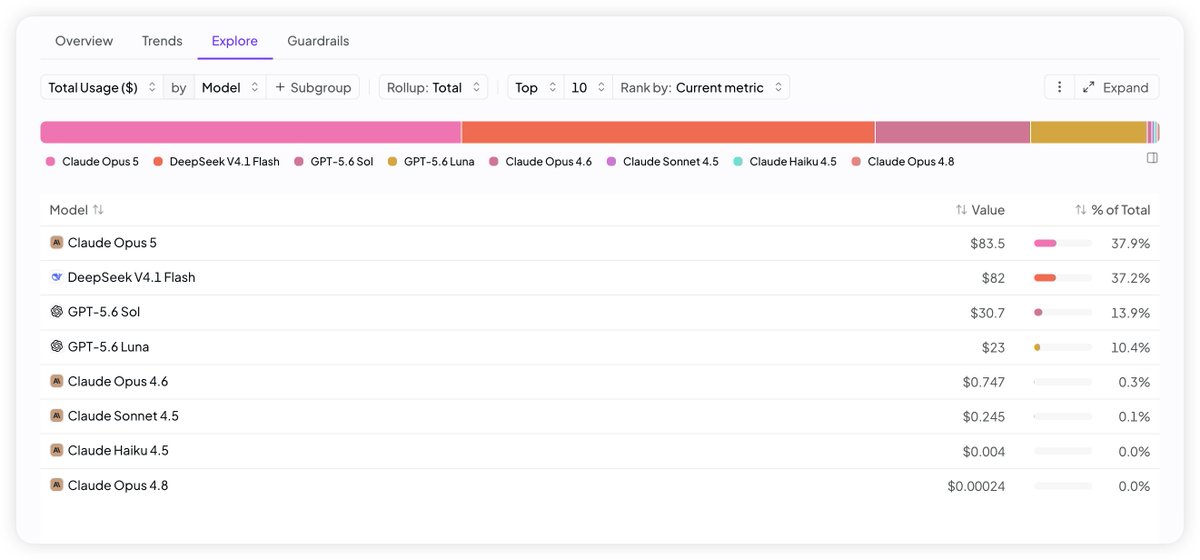The height and width of the screenshot is (560, 1200).
Task: Open the Model group-by dropdown
Action: [230, 87]
